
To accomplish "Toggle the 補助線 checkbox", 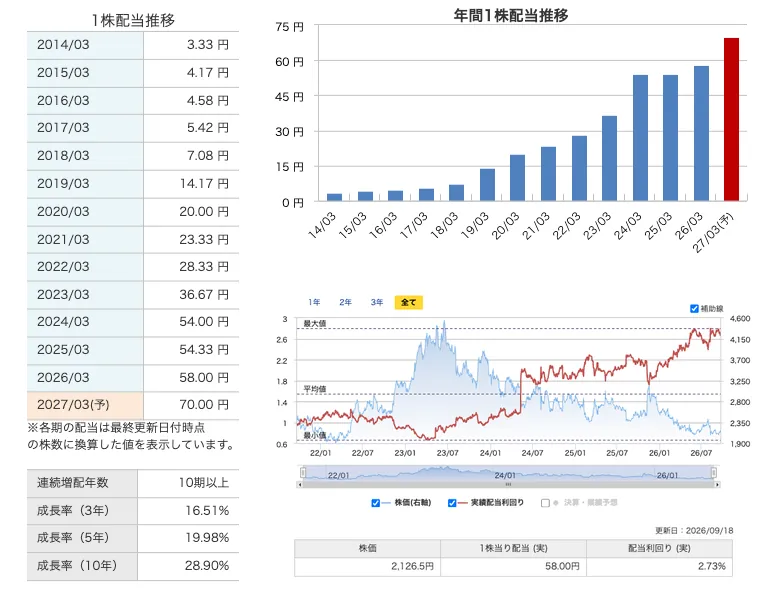I will tap(695, 309).
